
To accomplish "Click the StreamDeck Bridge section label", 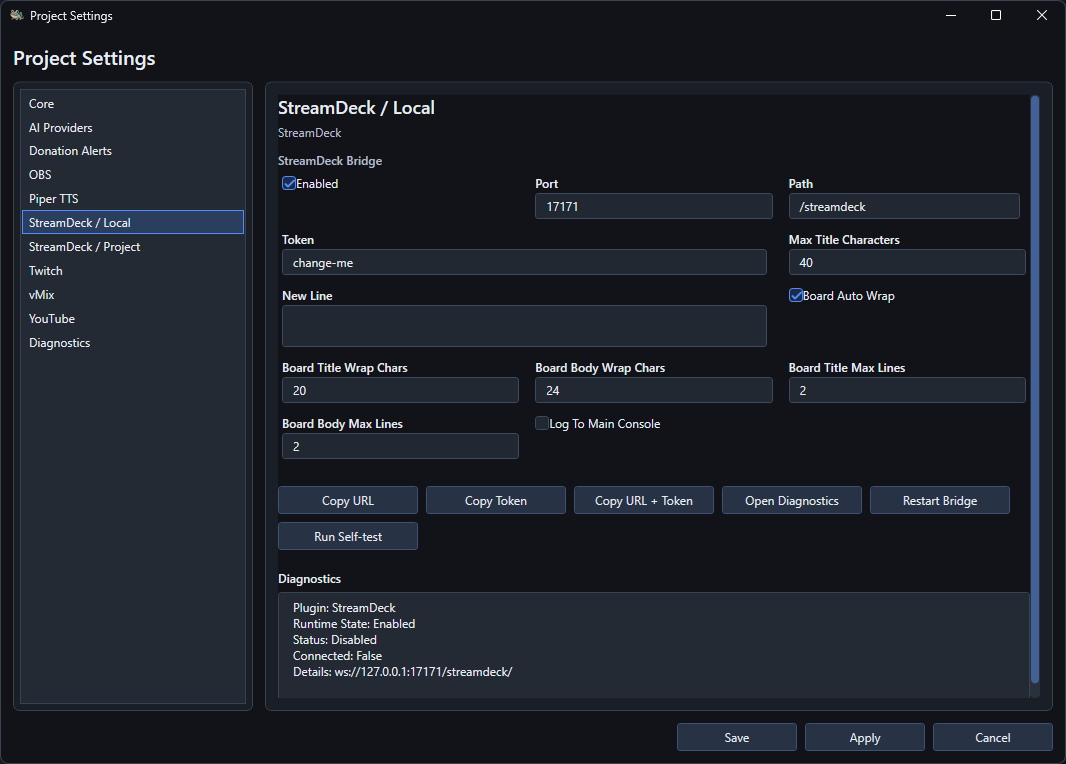I will click(330, 161).
